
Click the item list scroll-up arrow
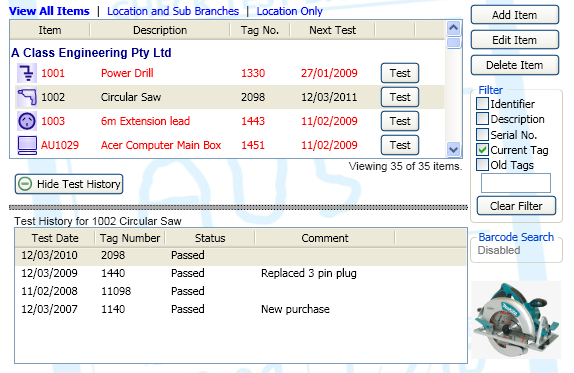pyautogui.click(x=454, y=28)
